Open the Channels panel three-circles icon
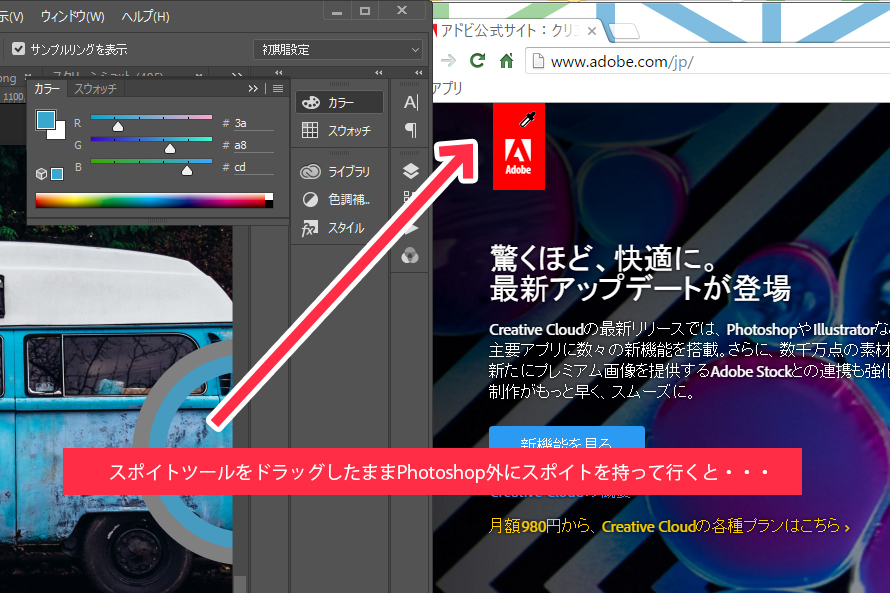 pyautogui.click(x=410, y=255)
